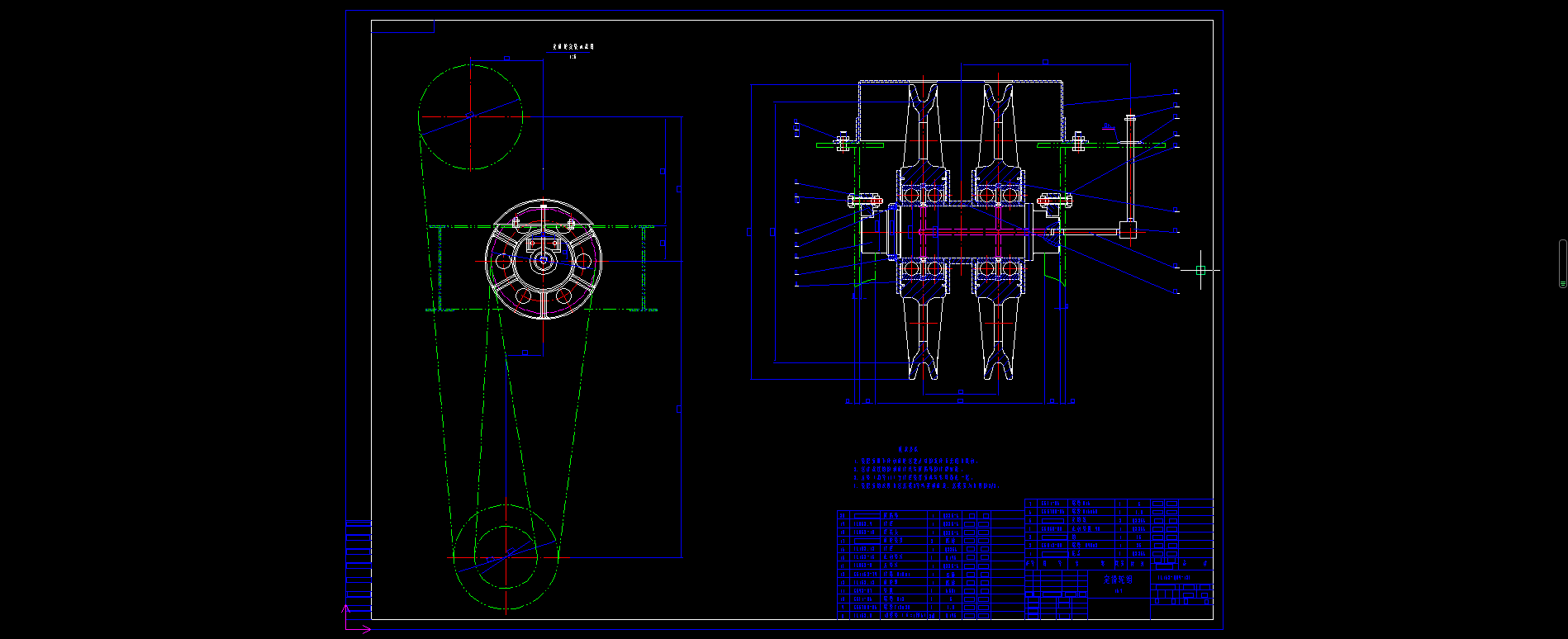1568x639 pixels.
Task: Click the technical requirements notes heading
Action: tap(908, 450)
